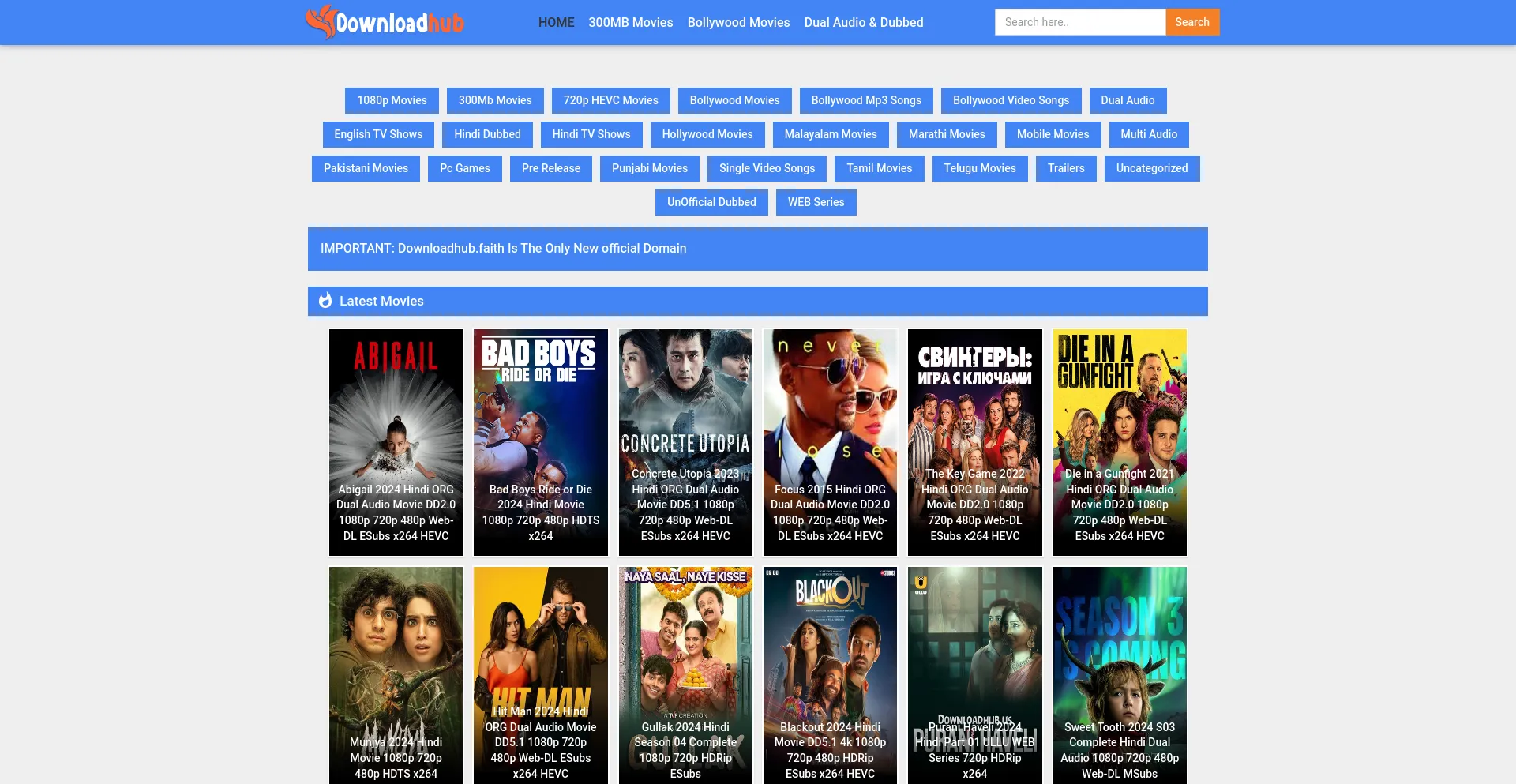Open the Dual Audio & Dubbed section

[x=863, y=22]
